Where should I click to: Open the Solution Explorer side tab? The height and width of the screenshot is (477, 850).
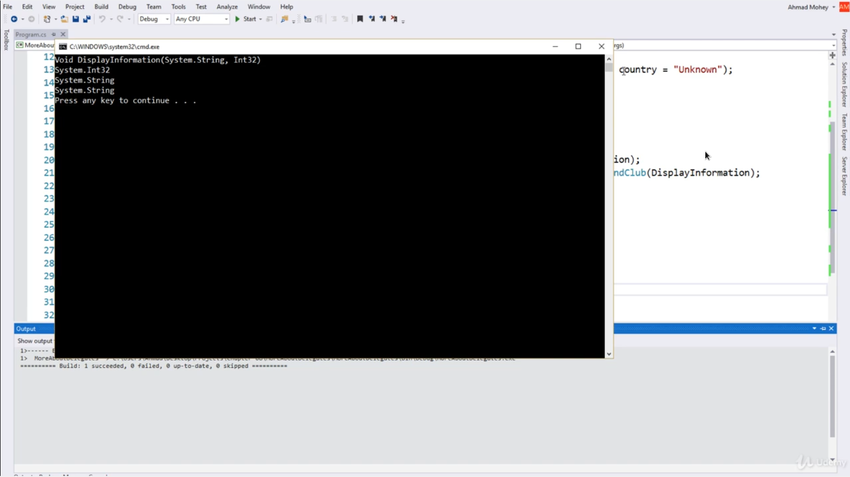click(x=844, y=84)
